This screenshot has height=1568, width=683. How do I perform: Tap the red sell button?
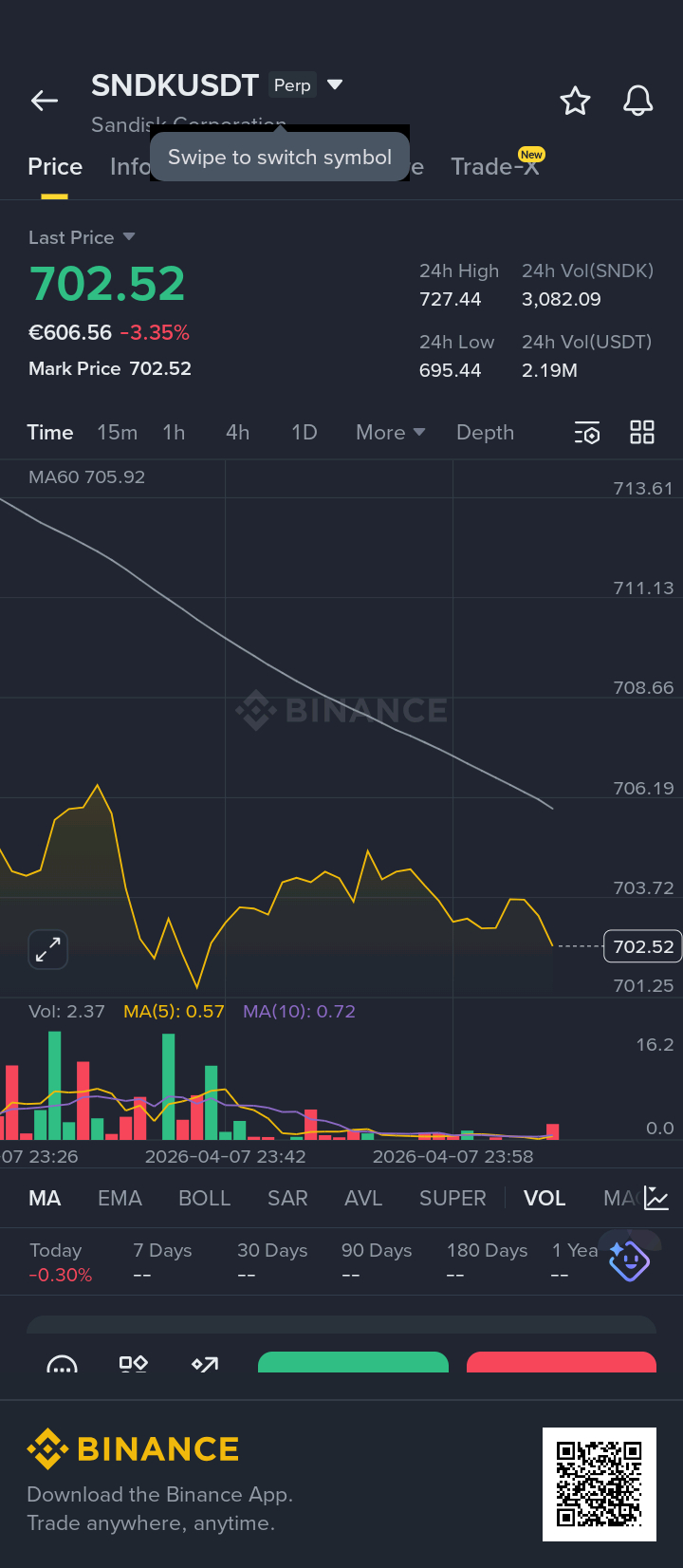coord(562,1362)
